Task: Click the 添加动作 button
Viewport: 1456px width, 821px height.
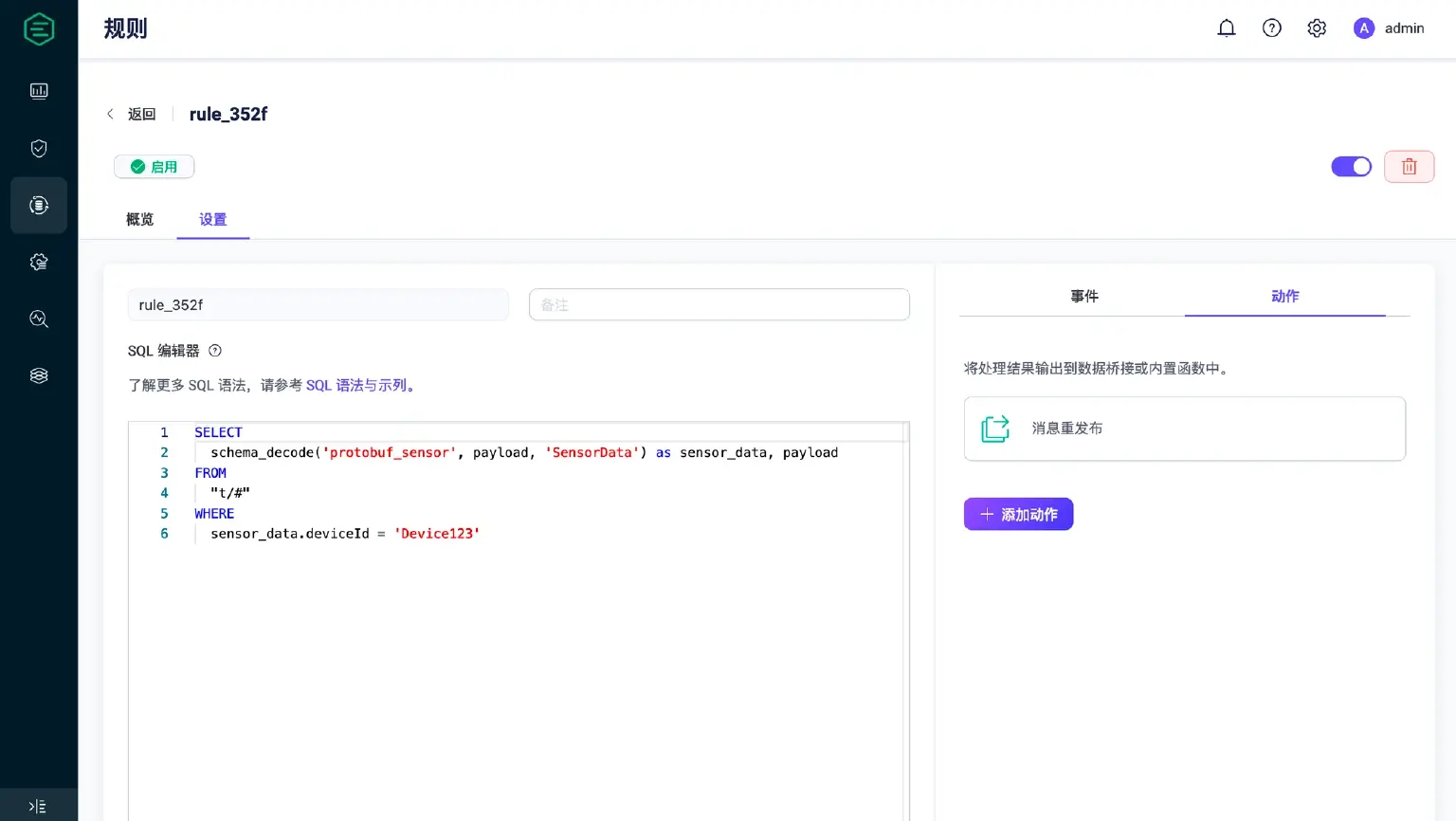Action: tap(1018, 514)
